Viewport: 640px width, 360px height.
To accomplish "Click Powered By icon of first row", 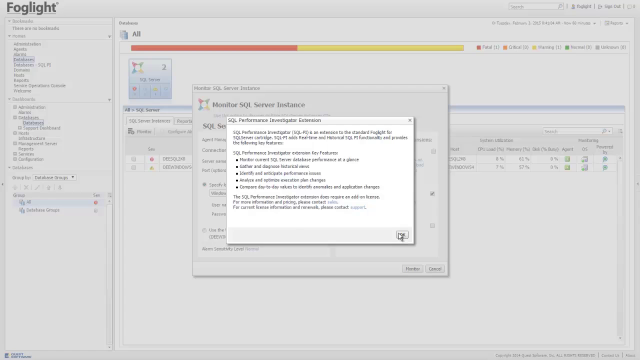I will point(605,159).
